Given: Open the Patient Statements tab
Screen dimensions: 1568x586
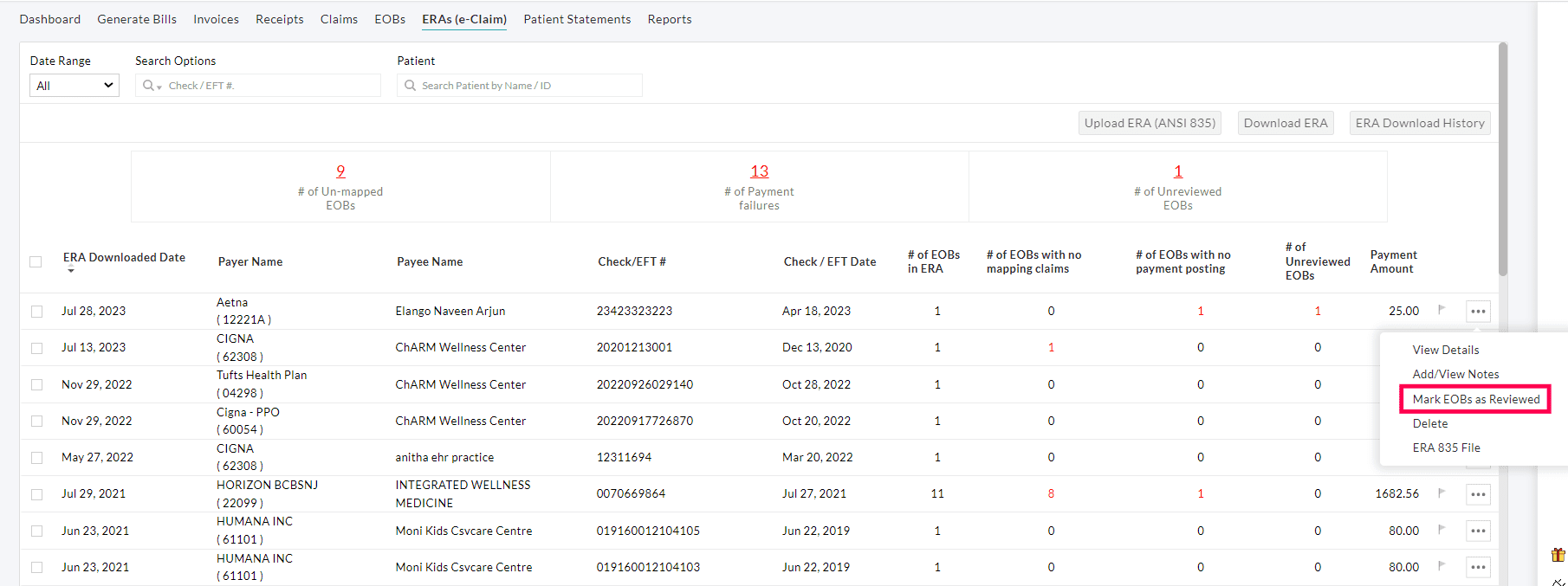Looking at the screenshot, I should [577, 19].
